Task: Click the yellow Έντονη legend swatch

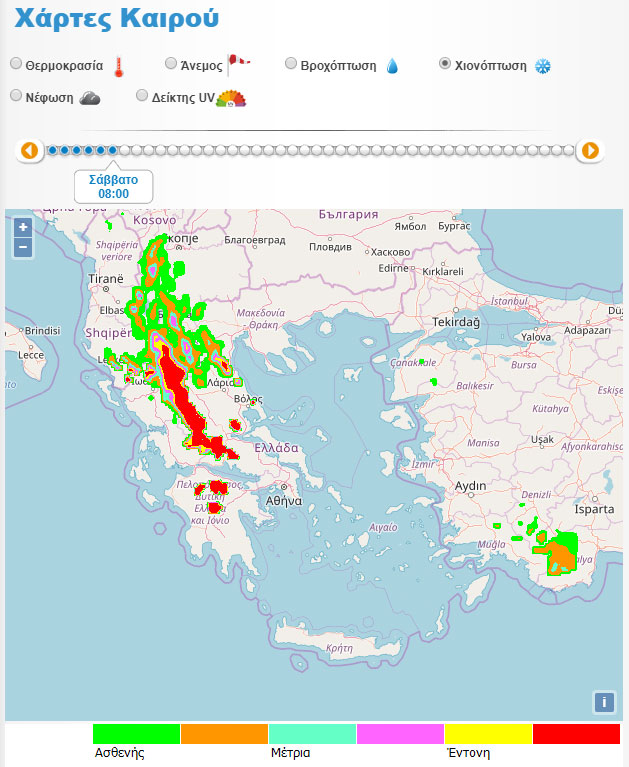Action: tap(489, 734)
